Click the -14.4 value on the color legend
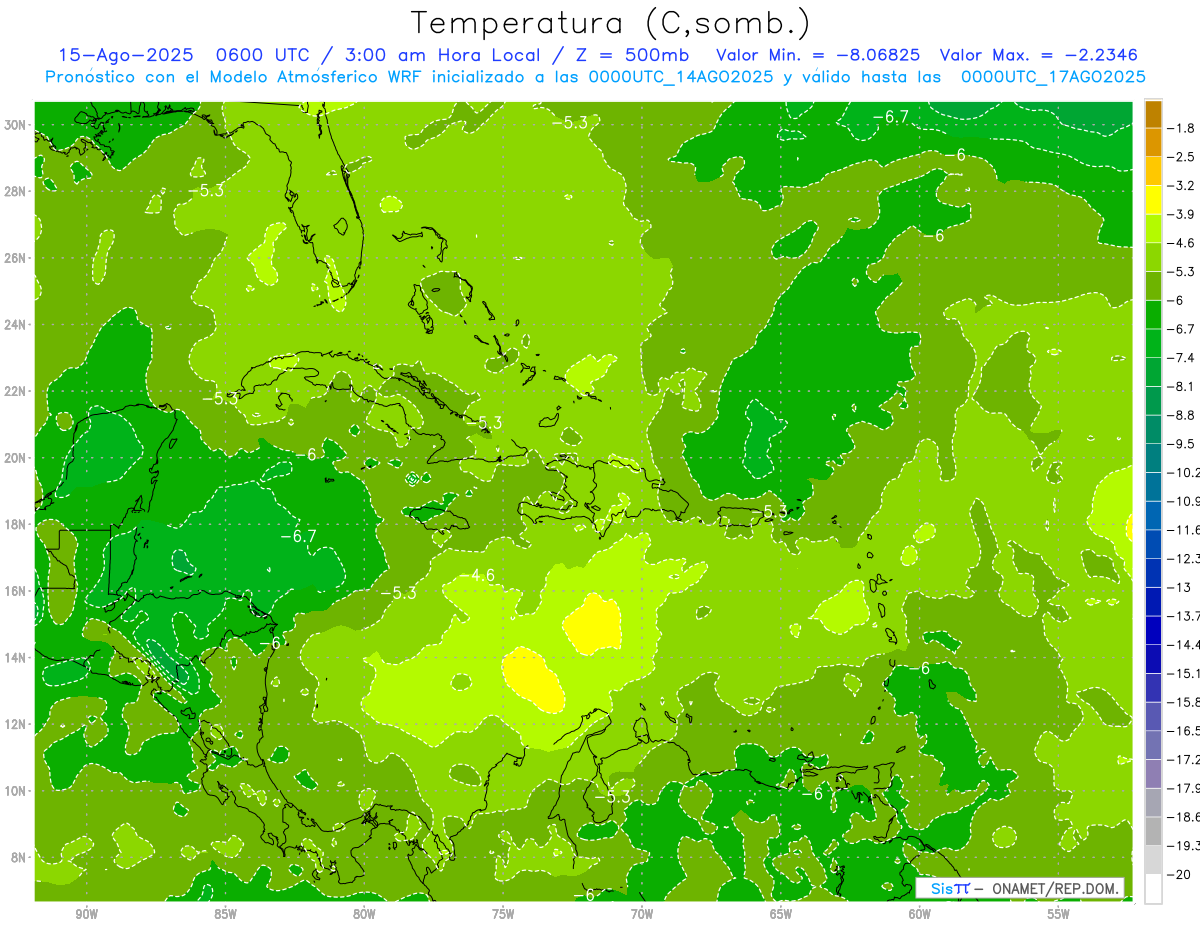 [x=1184, y=644]
